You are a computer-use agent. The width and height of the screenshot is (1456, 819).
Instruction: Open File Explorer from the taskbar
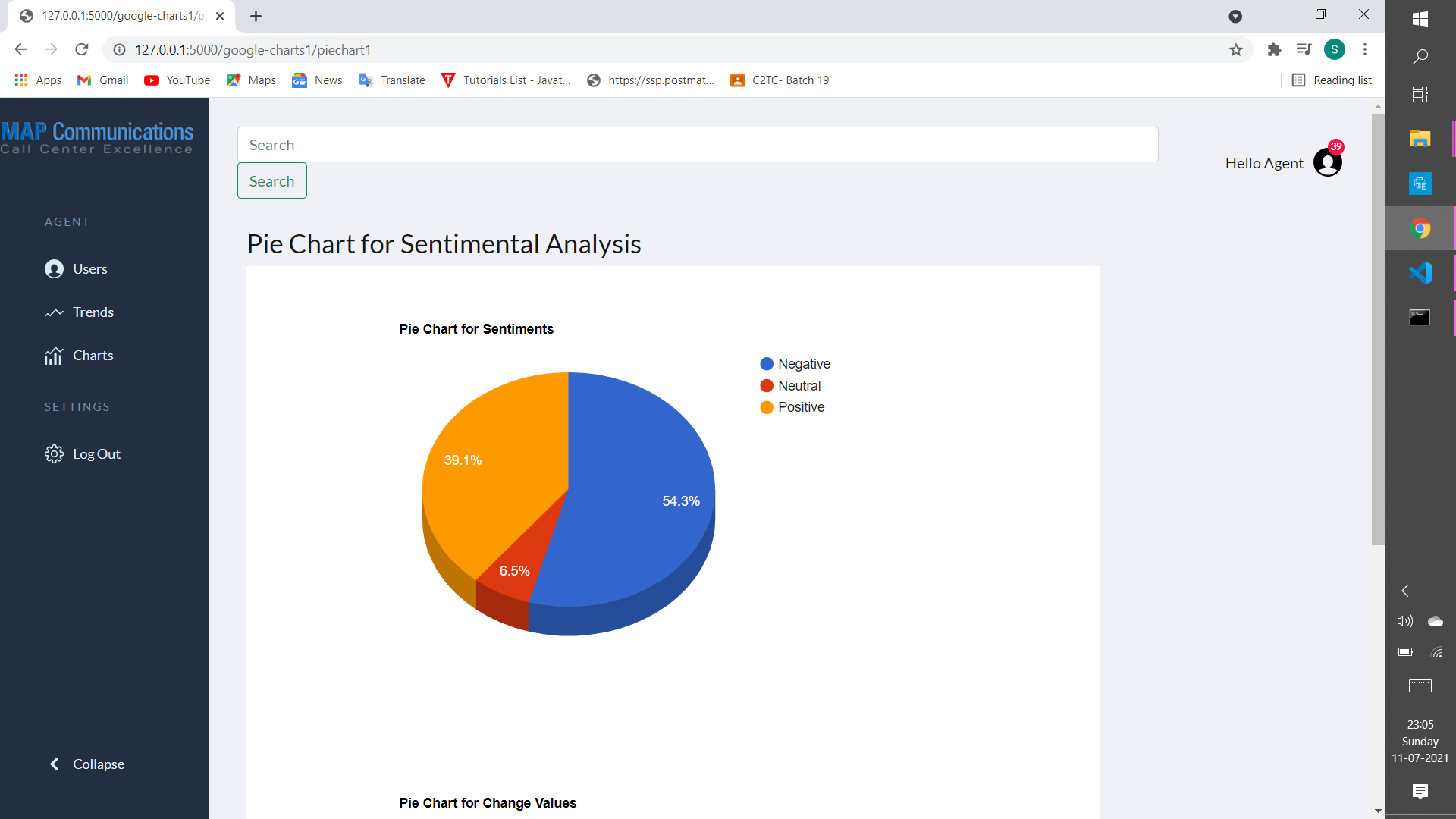[1422, 138]
